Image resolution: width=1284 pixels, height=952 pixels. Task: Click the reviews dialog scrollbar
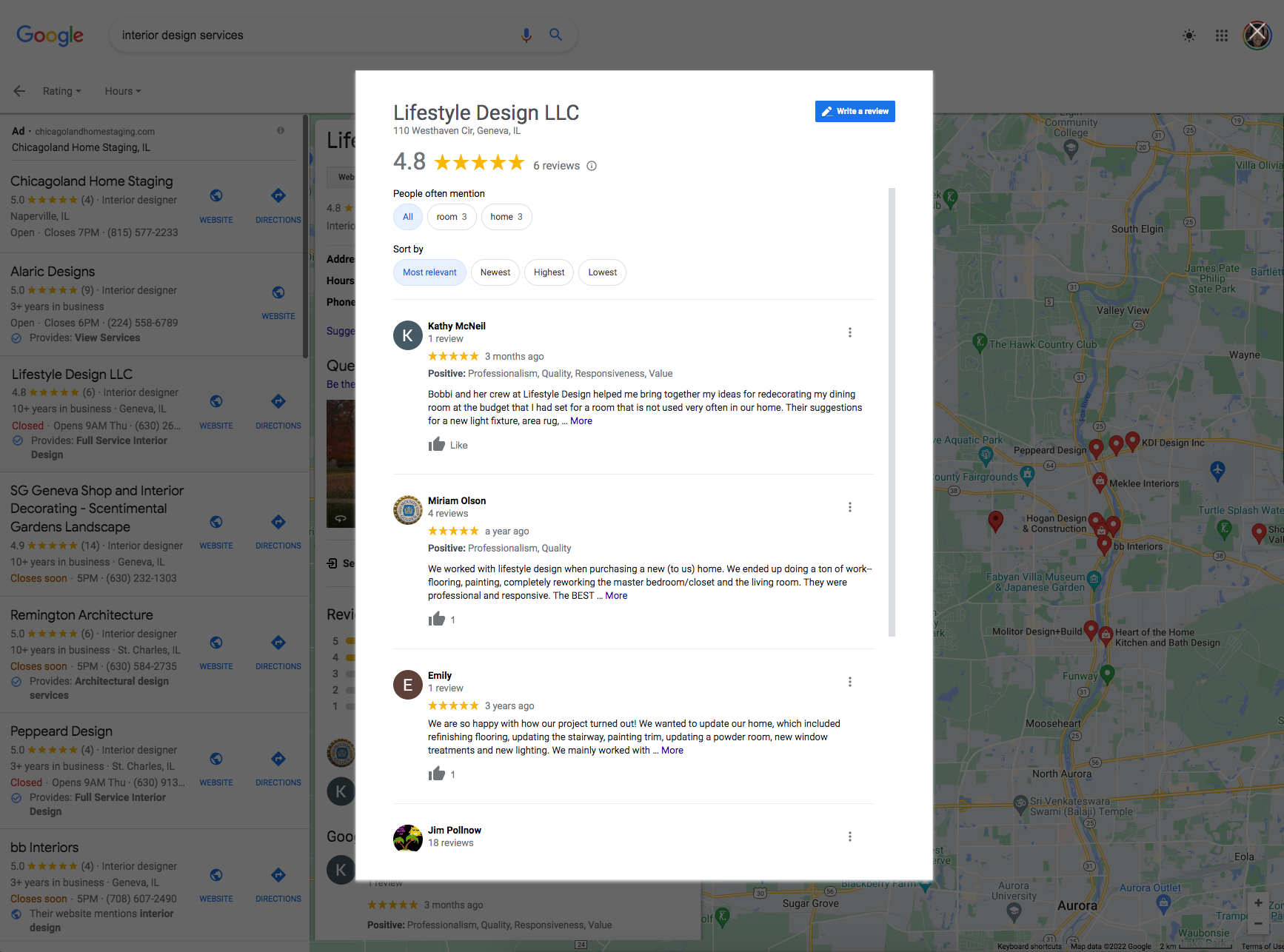click(892, 412)
